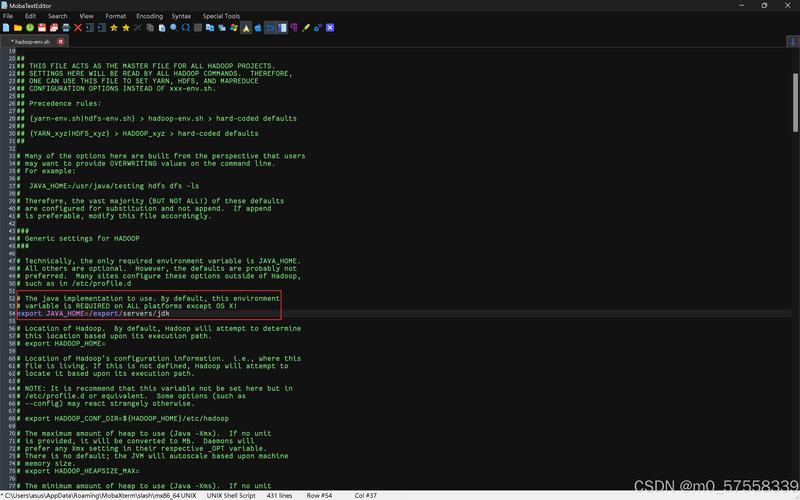
Task: Open the Search menu
Action: 58,16
